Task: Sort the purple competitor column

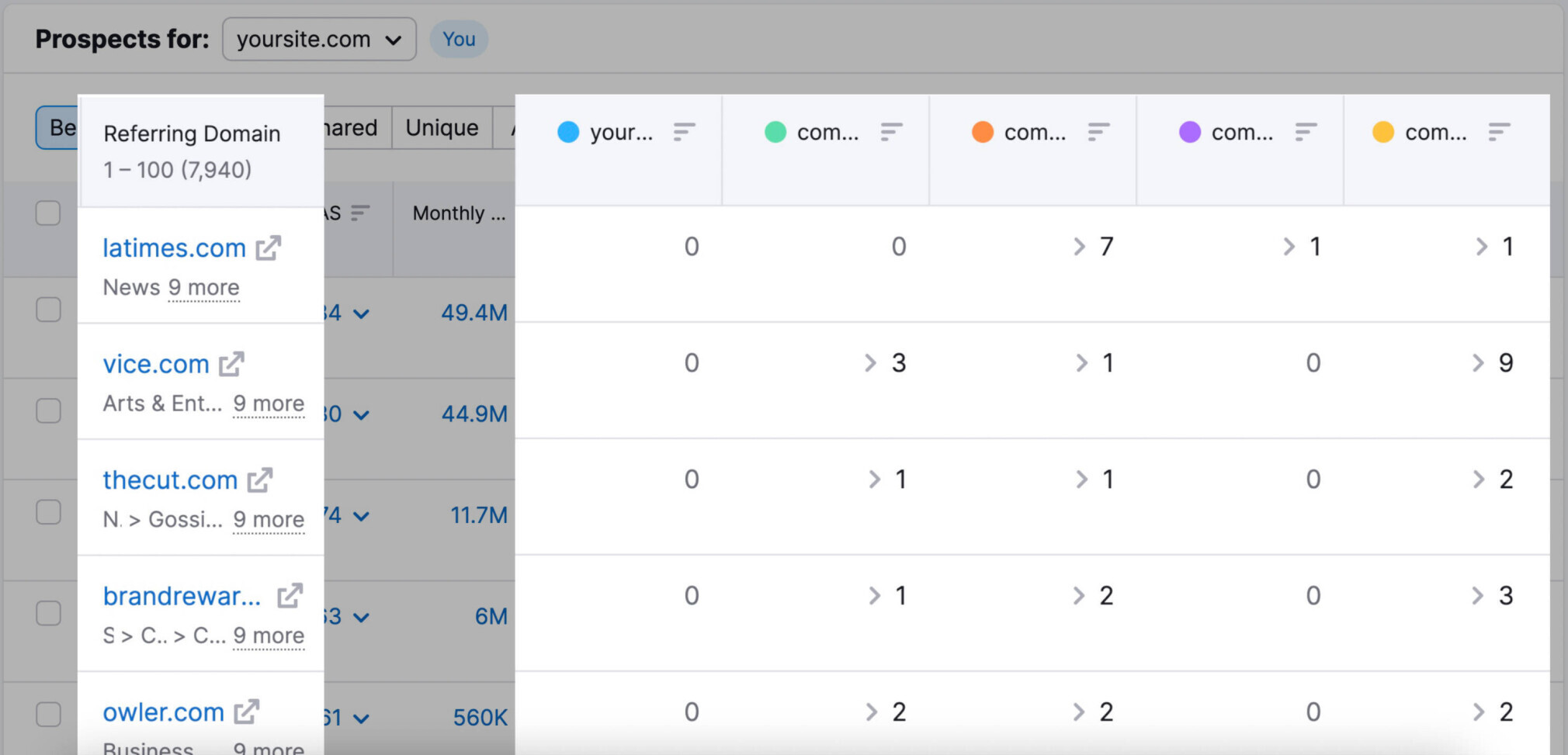Action: (x=1306, y=133)
